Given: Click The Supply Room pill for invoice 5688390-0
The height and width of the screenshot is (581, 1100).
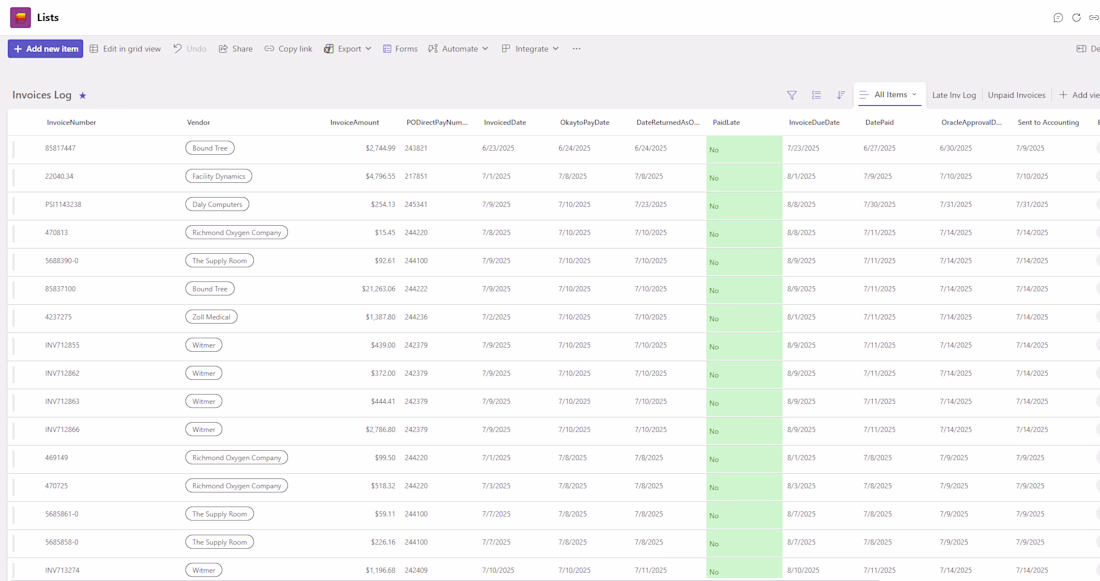Looking at the screenshot, I should coord(220,260).
